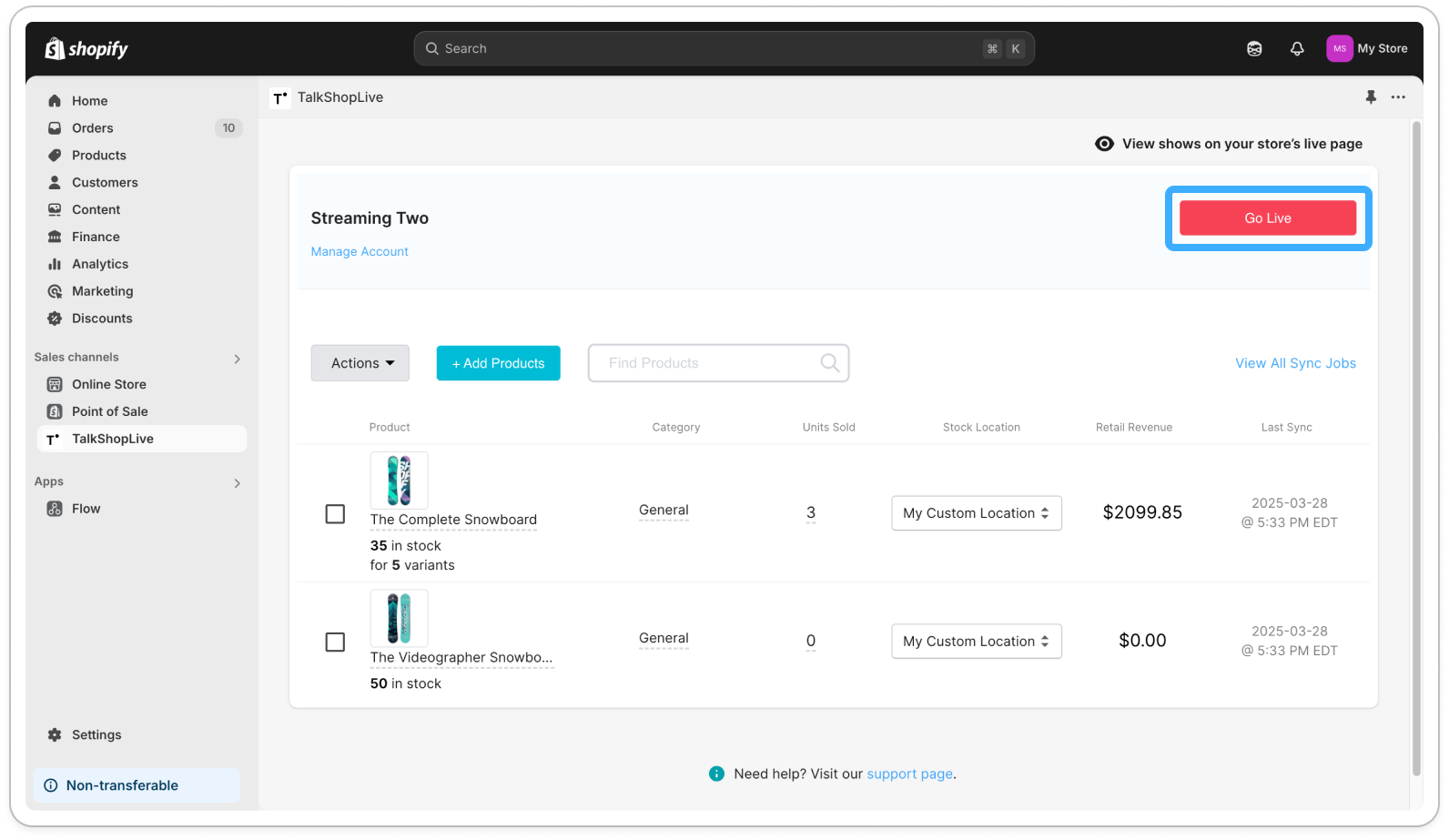Pin the TalkShopLive app
This screenshot has width=1449, height=840.
click(1371, 97)
